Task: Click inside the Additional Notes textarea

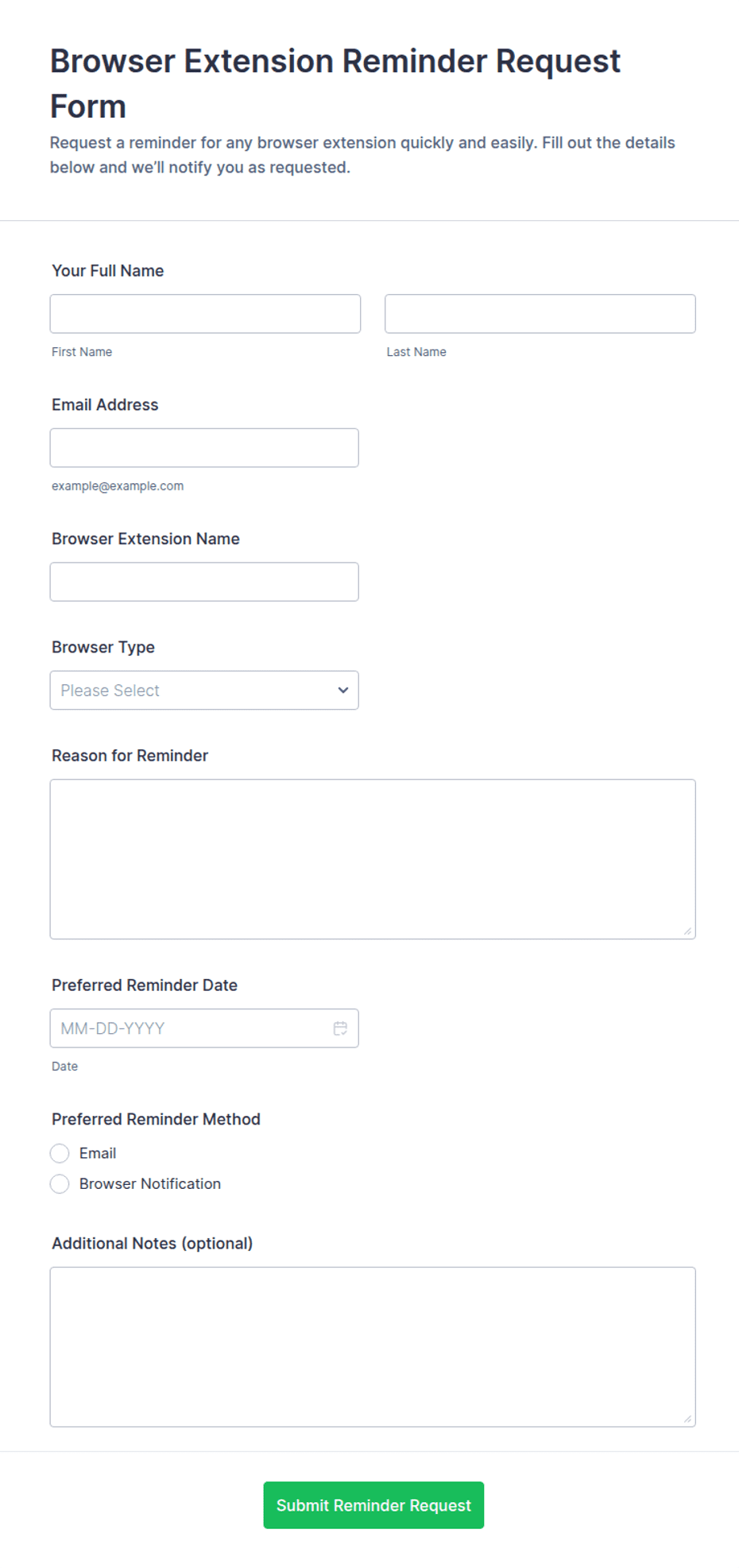Action: pos(373,1347)
